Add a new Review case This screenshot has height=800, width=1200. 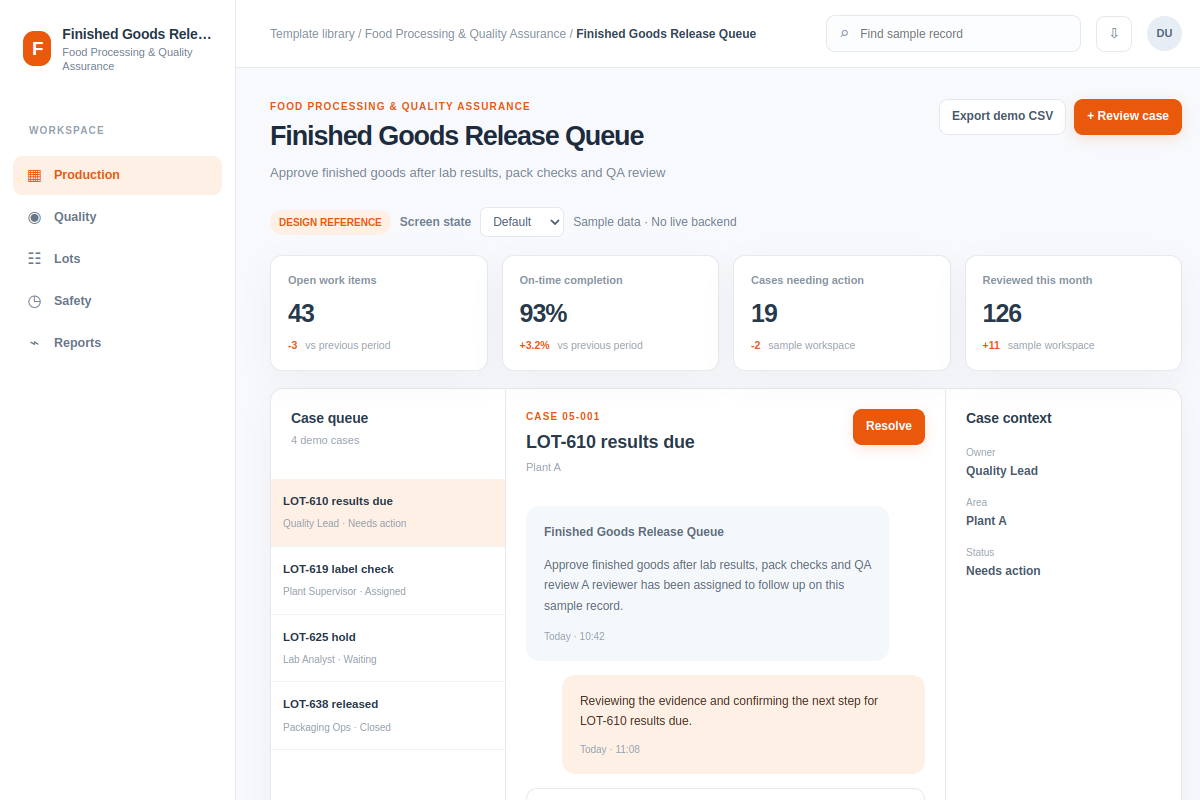(x=1128, y=117)
